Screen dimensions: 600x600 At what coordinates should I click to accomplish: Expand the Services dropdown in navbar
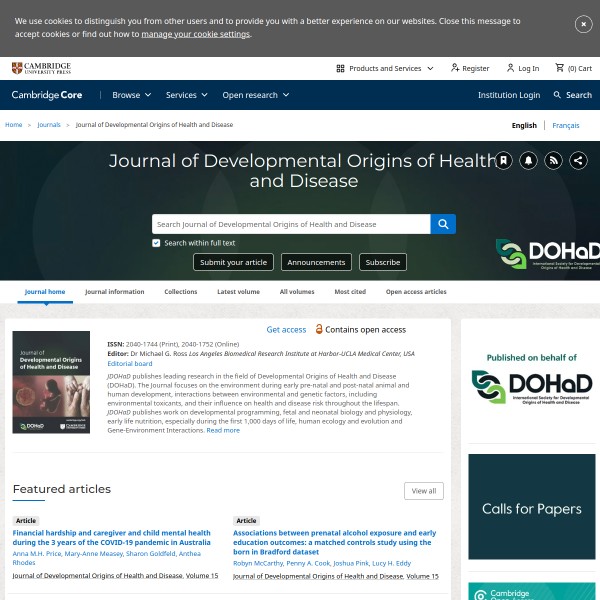tap(187, 95)
